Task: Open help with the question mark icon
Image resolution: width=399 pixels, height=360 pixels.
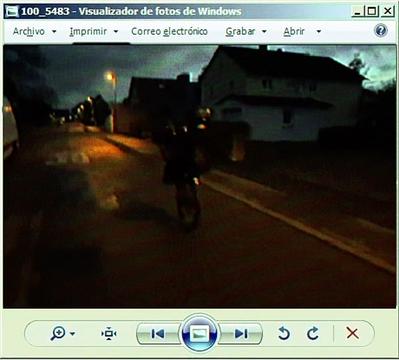Action: click(381, 31)
